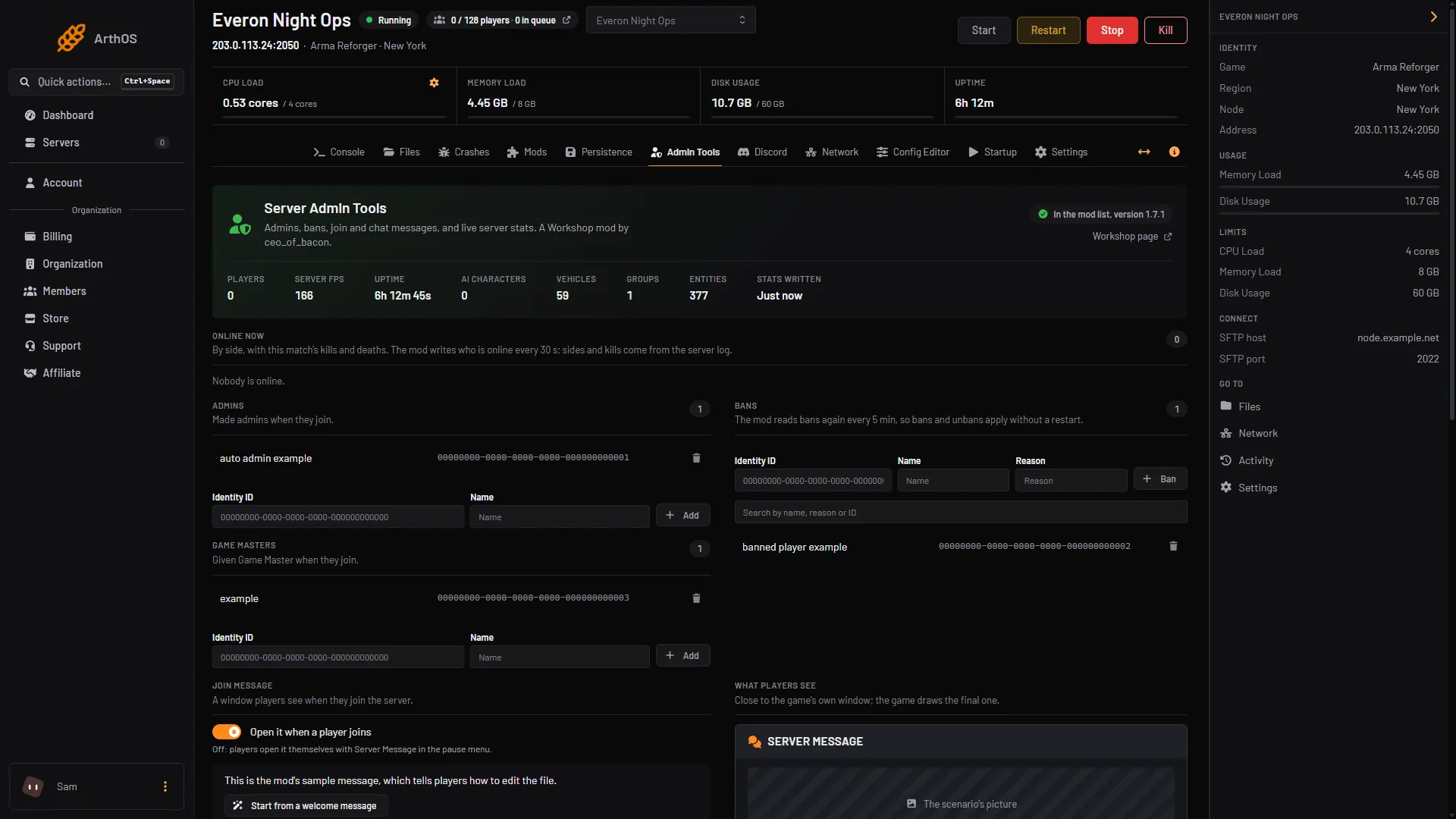Click the Restart server button
Image resolution: width=1456 pixels, height=819 pixels.
point(1048,30)
